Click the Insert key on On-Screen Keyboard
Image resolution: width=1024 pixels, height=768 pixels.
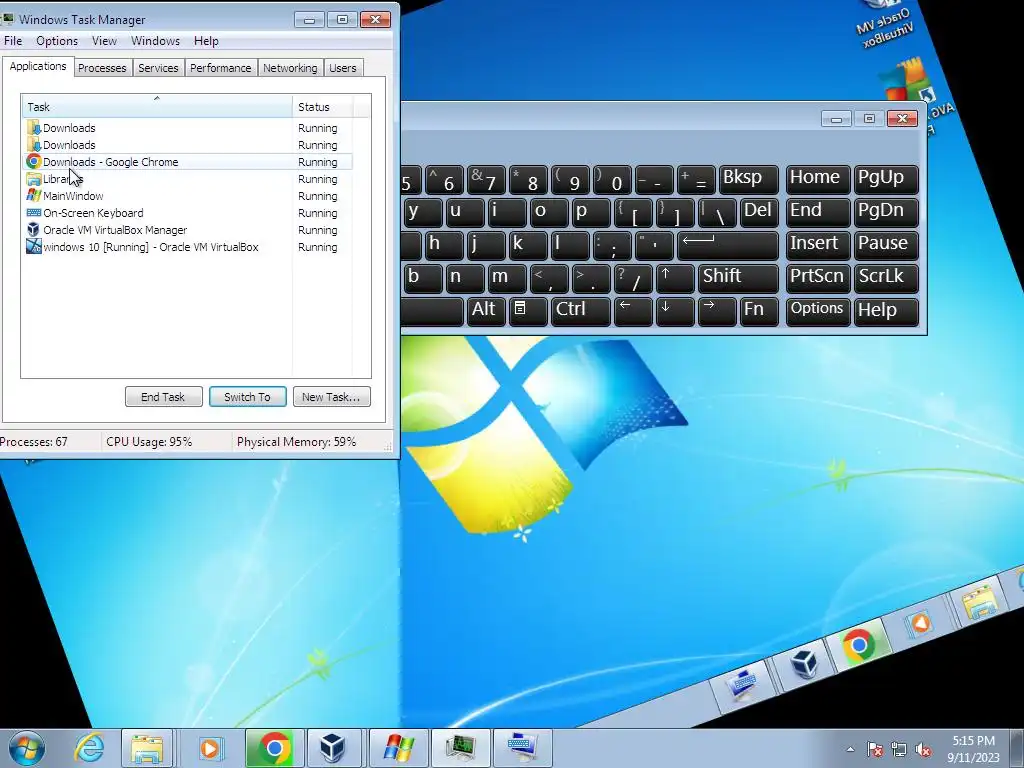click(x=818, y=245)
